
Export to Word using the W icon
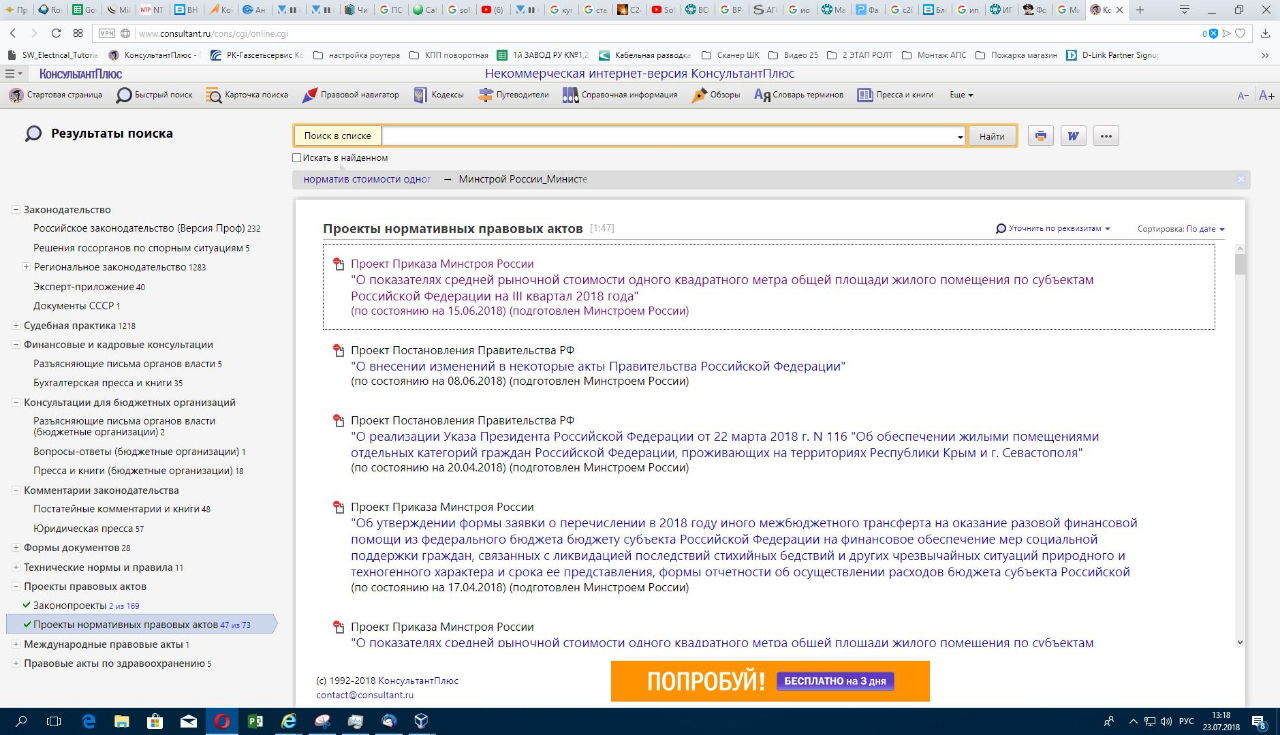tap(1073, 136)
